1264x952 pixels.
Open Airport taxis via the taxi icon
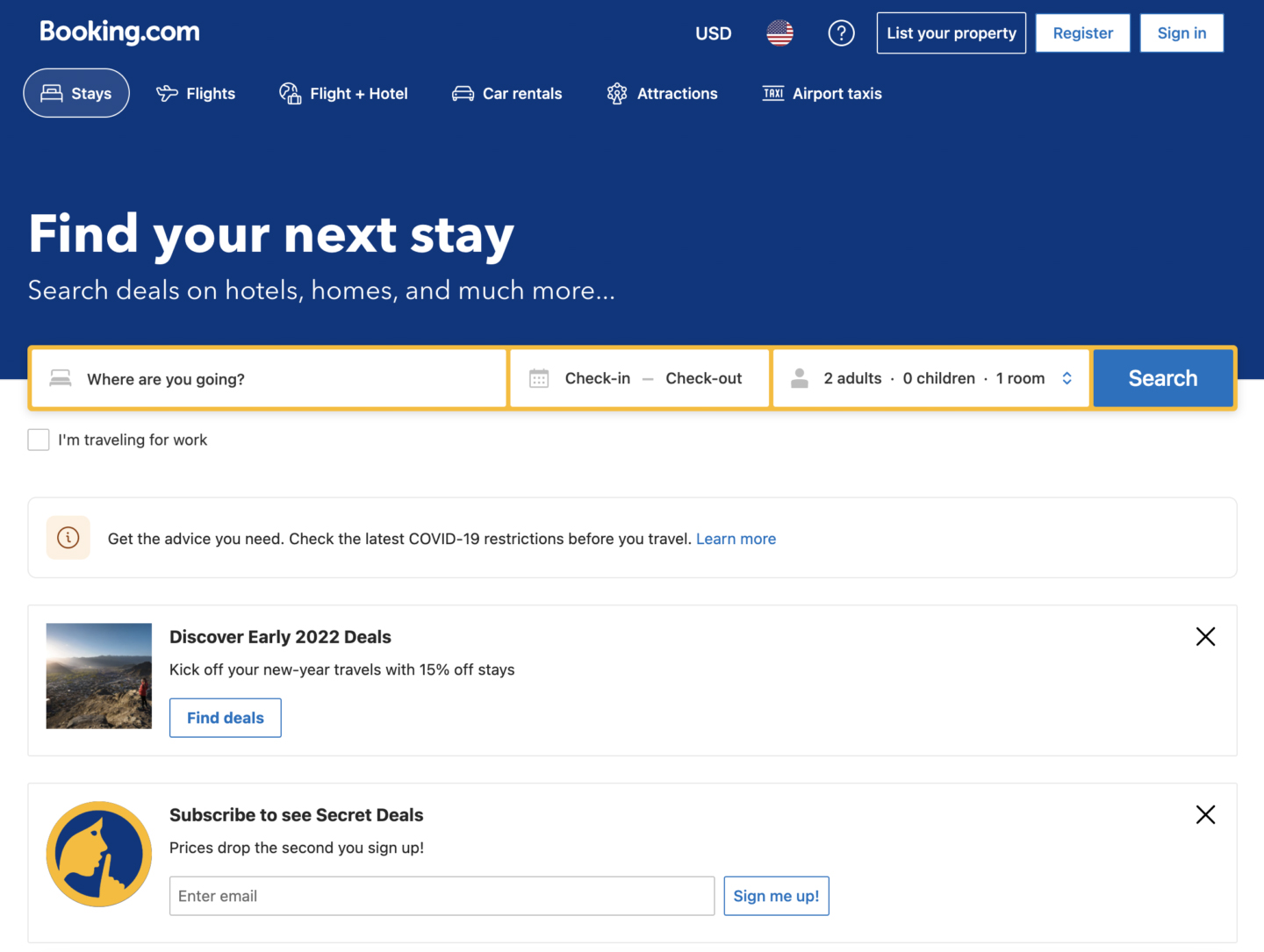pyautogui.click(x=773, y=93)
